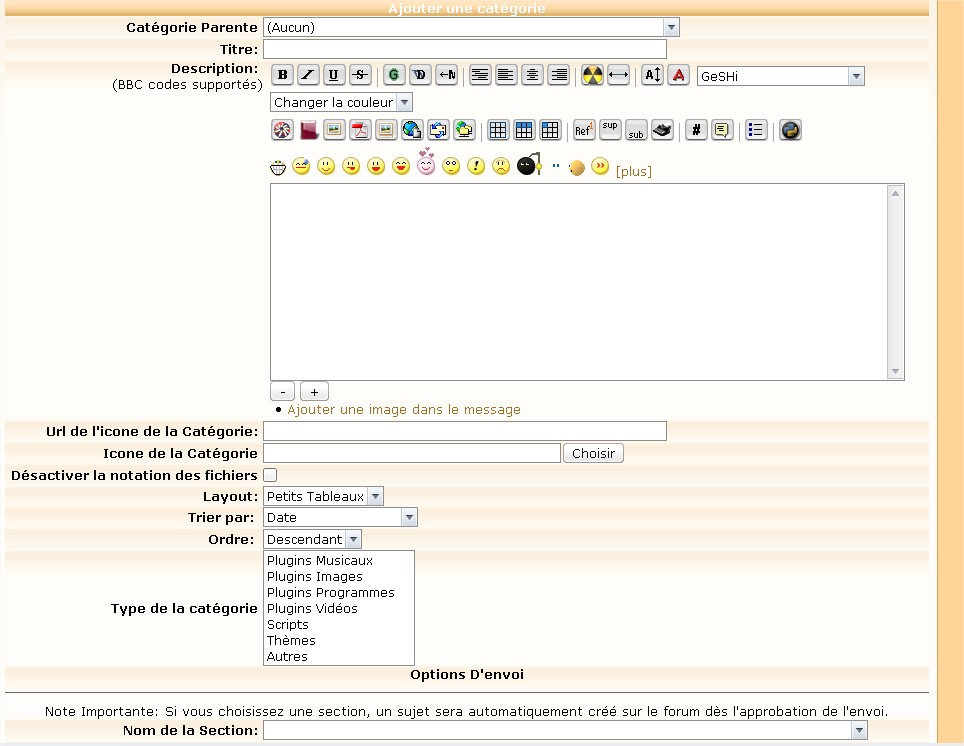Click the red letter A font icon

pyautogui.click(x=679, y=75)
